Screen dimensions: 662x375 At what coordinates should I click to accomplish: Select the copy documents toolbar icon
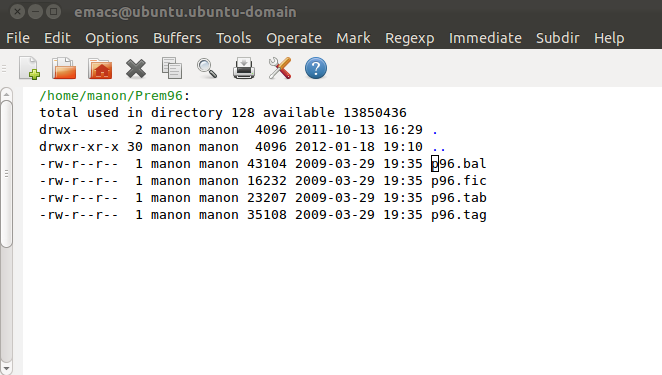(171, 68)
